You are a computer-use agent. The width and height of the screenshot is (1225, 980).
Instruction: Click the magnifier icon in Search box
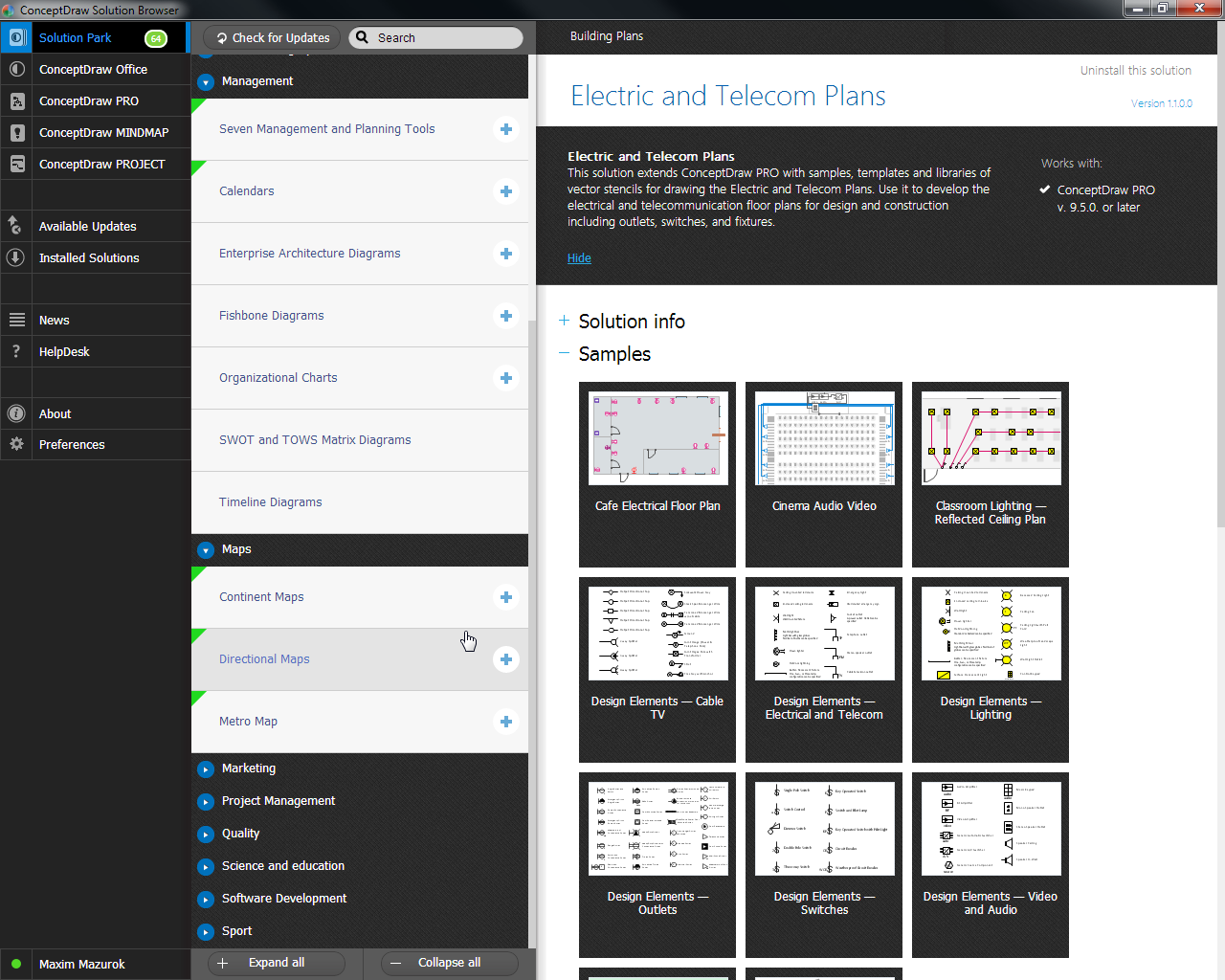pyautogui.click(x=363, y=38)
